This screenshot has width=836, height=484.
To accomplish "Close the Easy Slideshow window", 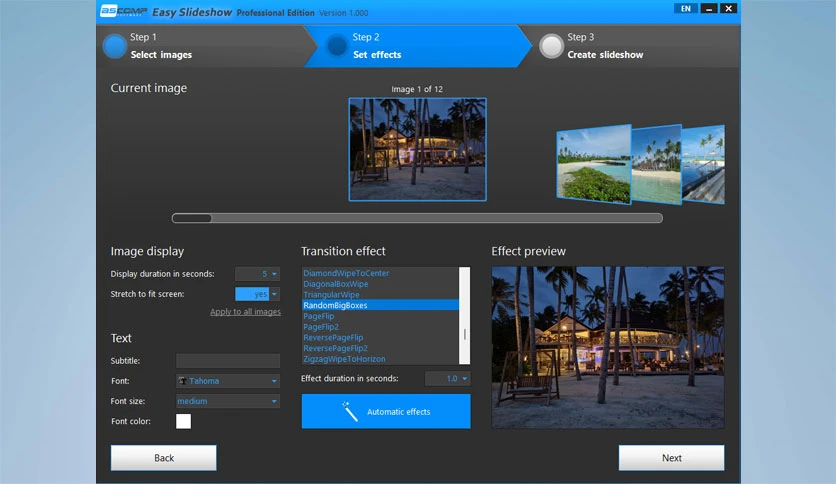I will (728, 9).
